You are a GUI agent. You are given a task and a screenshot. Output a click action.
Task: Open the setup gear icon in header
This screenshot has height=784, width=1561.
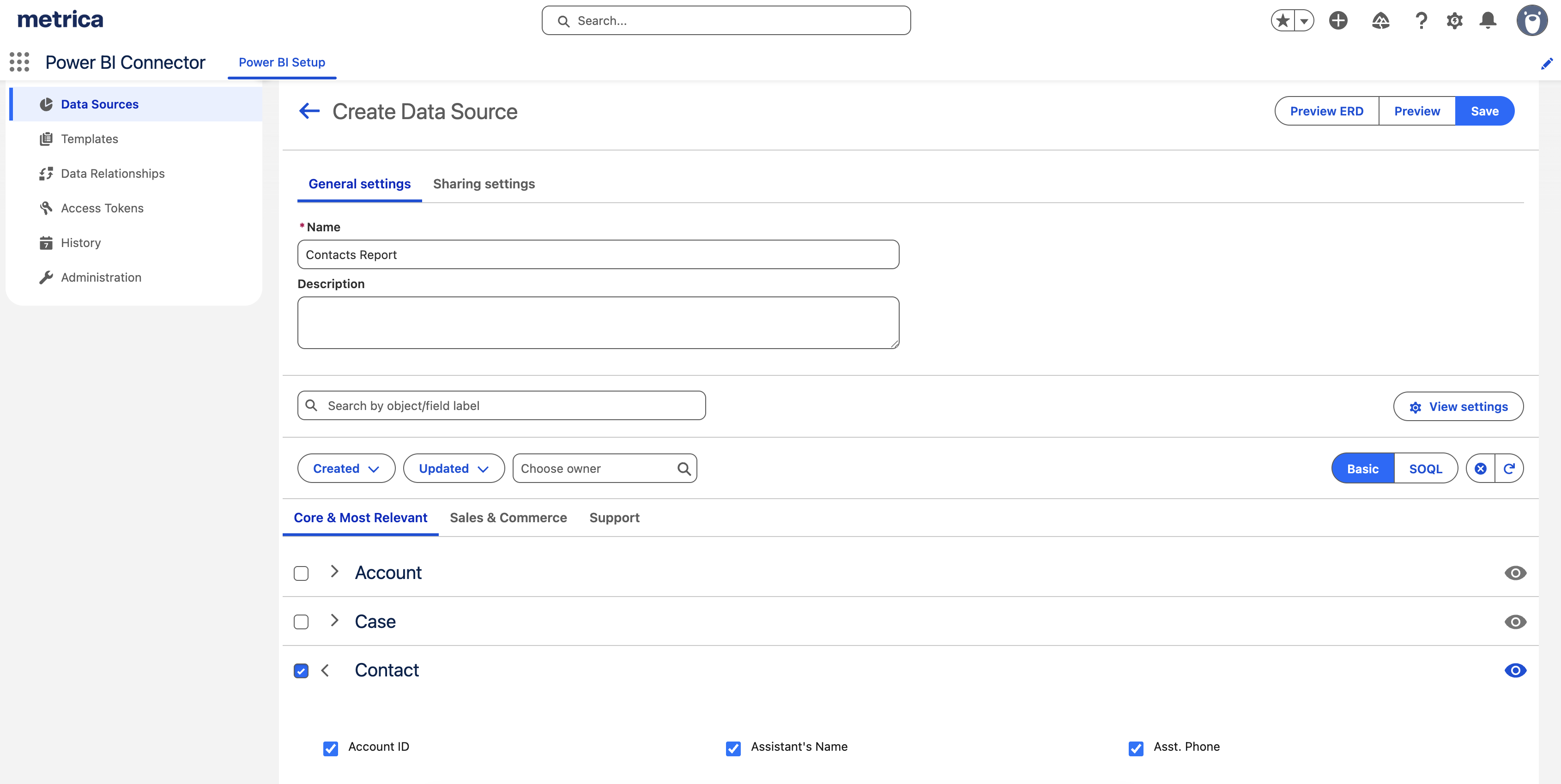(1454, 21)
